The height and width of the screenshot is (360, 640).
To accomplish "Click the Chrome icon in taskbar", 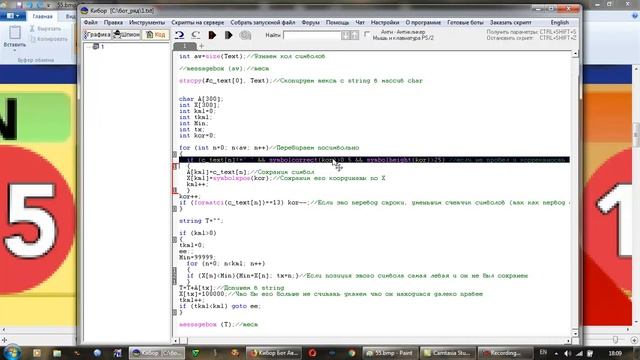I will tap(351, 353).
